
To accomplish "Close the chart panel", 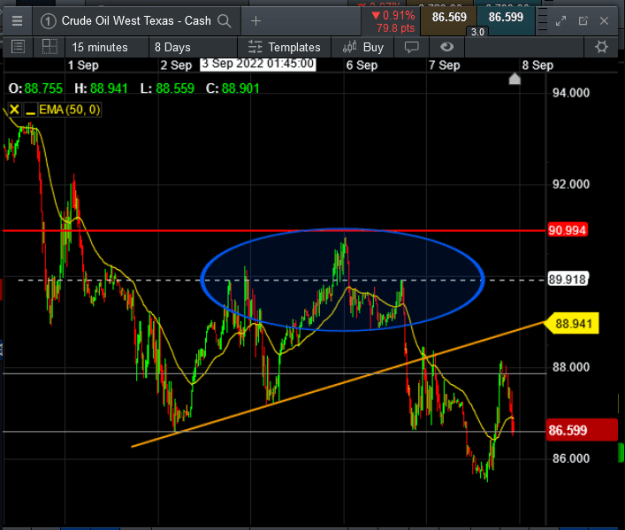I will tap(604, 21).
